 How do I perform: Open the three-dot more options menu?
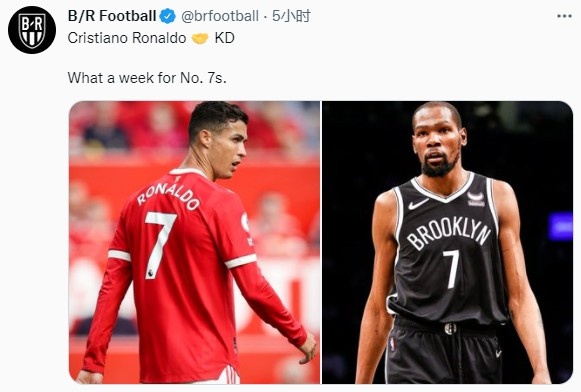564,16
